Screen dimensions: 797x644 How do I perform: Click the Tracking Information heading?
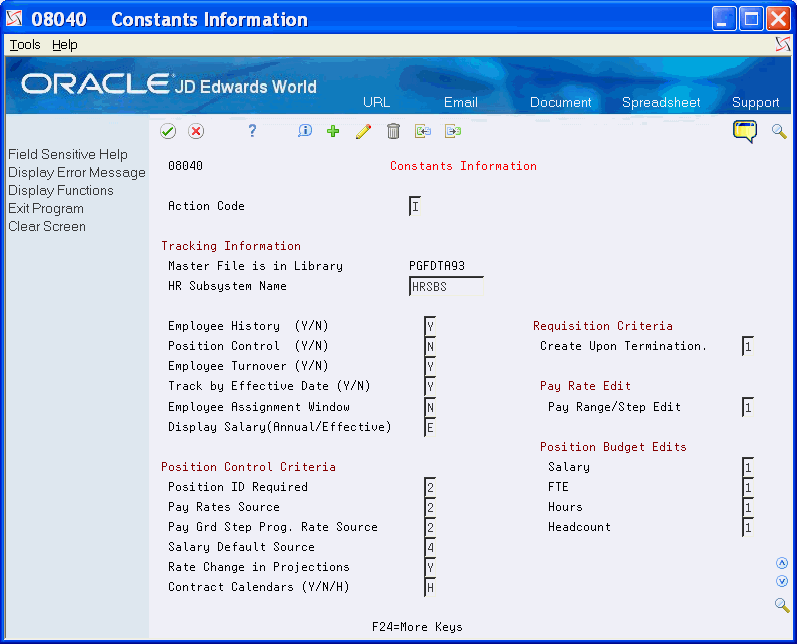pyautogui.click(x=231, y=246)
